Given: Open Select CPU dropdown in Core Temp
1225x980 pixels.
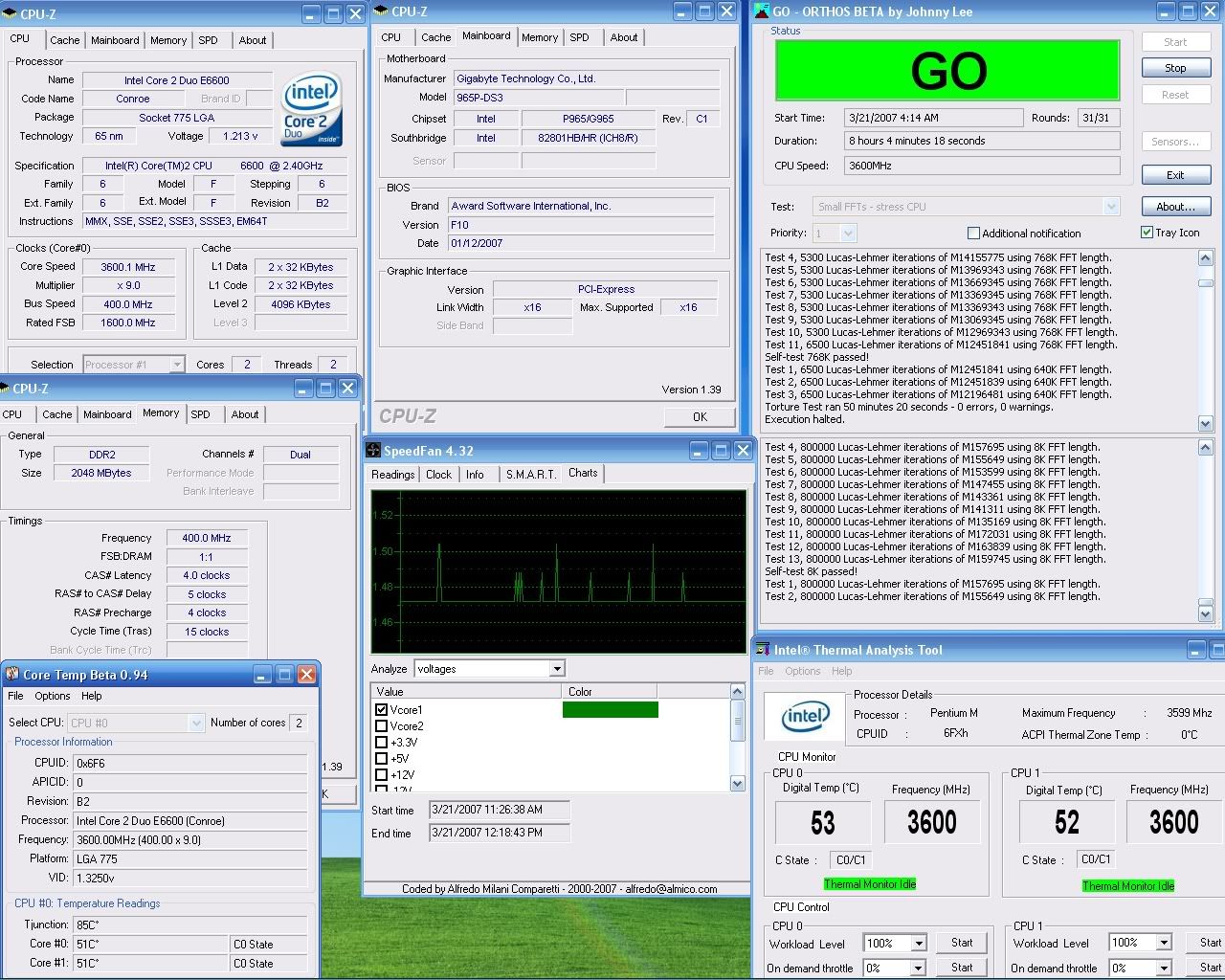Looking at the screenshot, I should click(196, 723).
